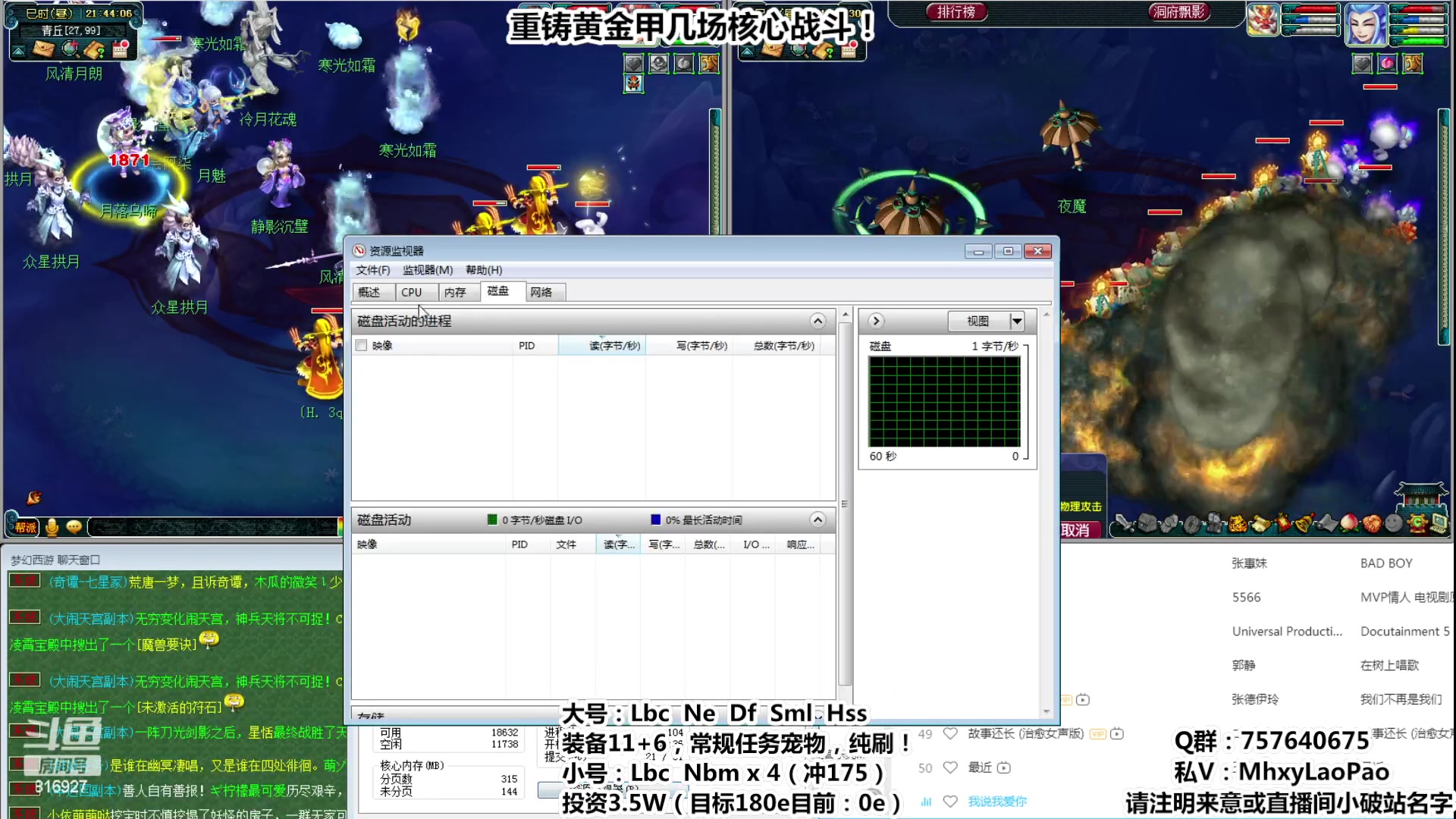The image size is (1456, 819).
Task: Click the 视图 view button
Action: pos(978,322)
